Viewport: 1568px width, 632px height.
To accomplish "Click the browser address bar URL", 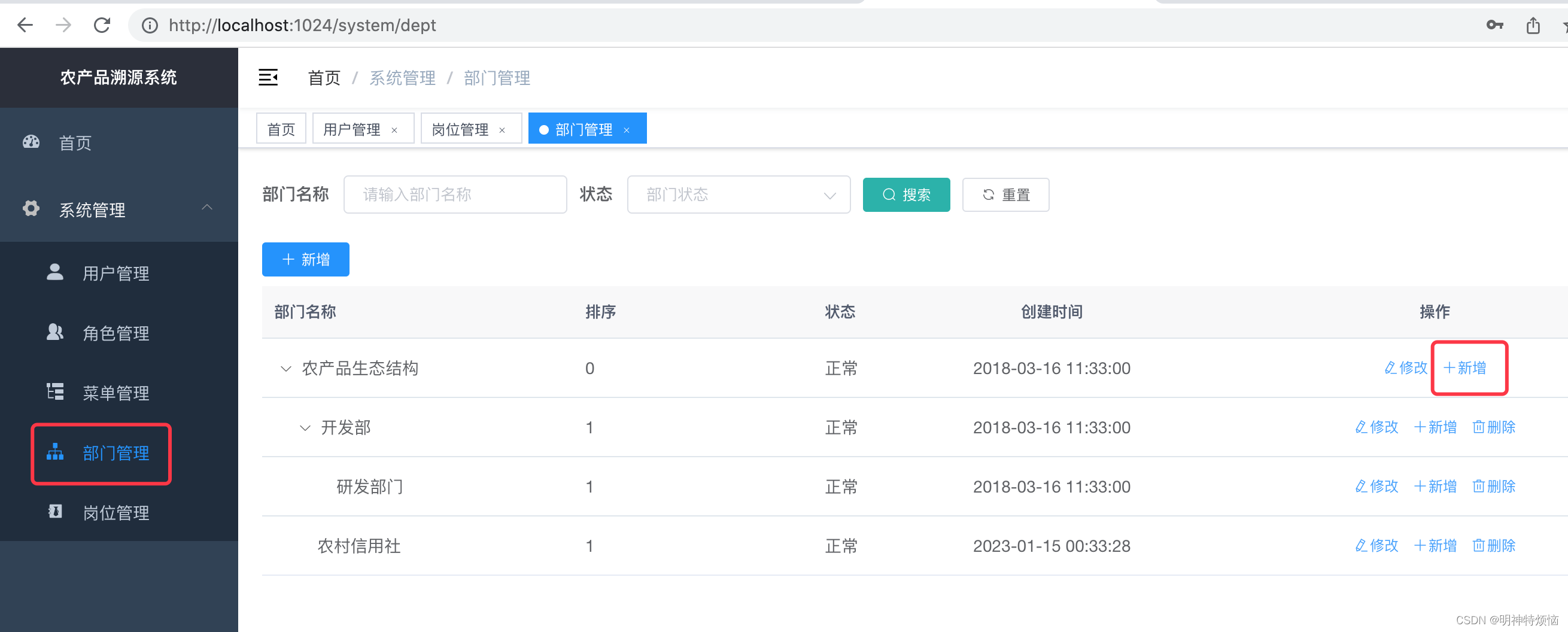I will 302,25.
